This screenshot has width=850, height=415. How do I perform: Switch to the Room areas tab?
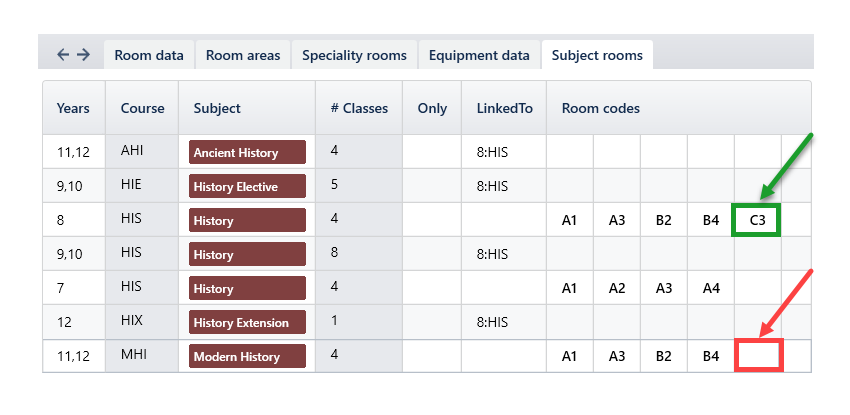(x=243, y=55)
